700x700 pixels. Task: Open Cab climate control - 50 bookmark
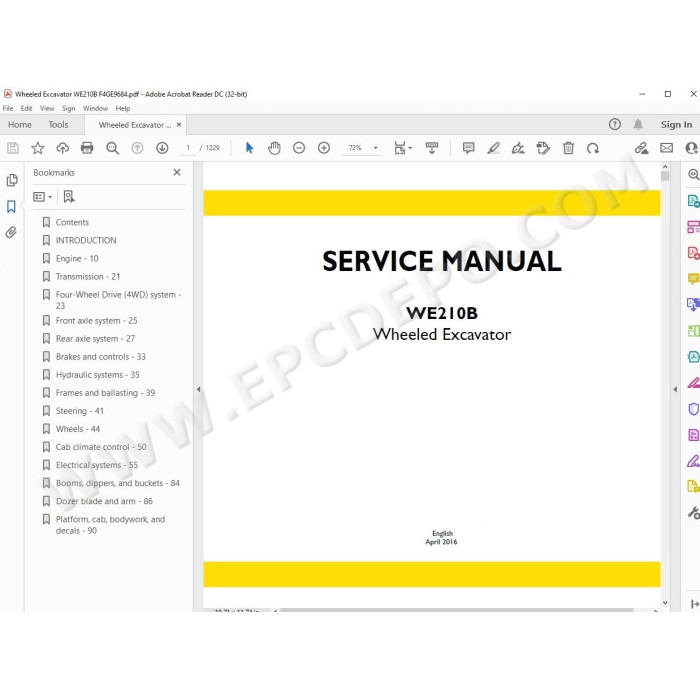coord(101,447)
